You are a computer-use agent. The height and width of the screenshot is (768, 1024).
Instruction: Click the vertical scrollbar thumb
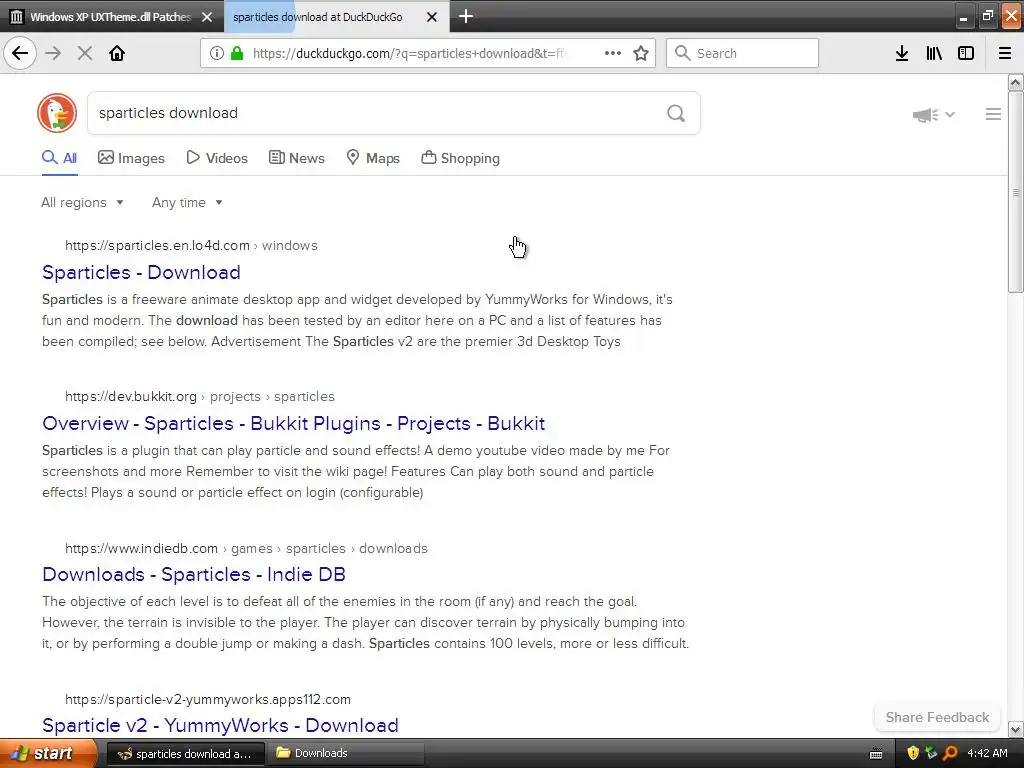1015,192
